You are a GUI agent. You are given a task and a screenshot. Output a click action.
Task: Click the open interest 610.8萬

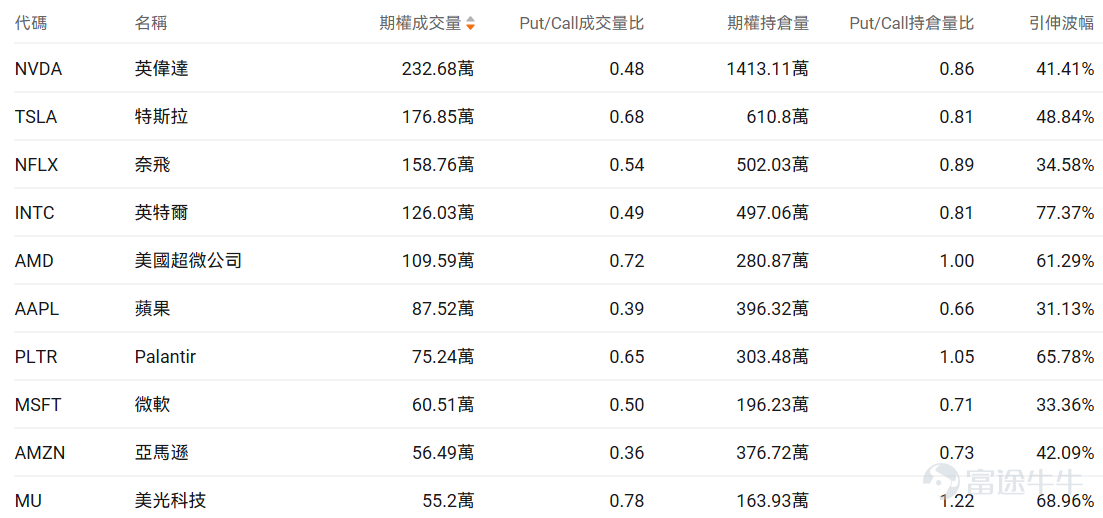point(777,117)
